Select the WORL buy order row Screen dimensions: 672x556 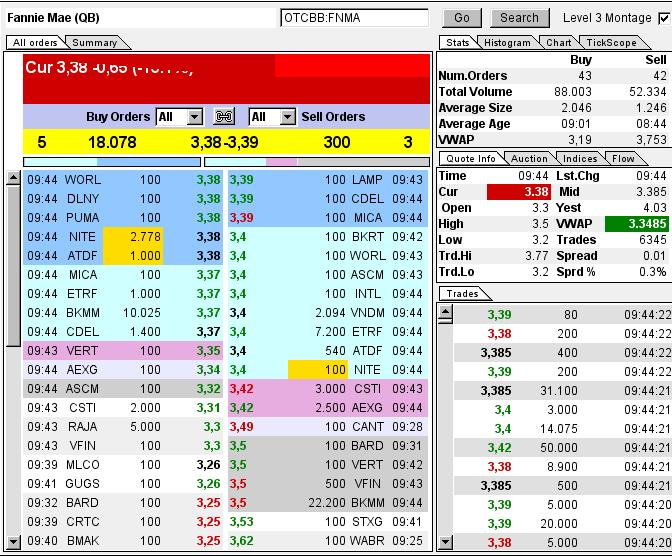(123, 180)
